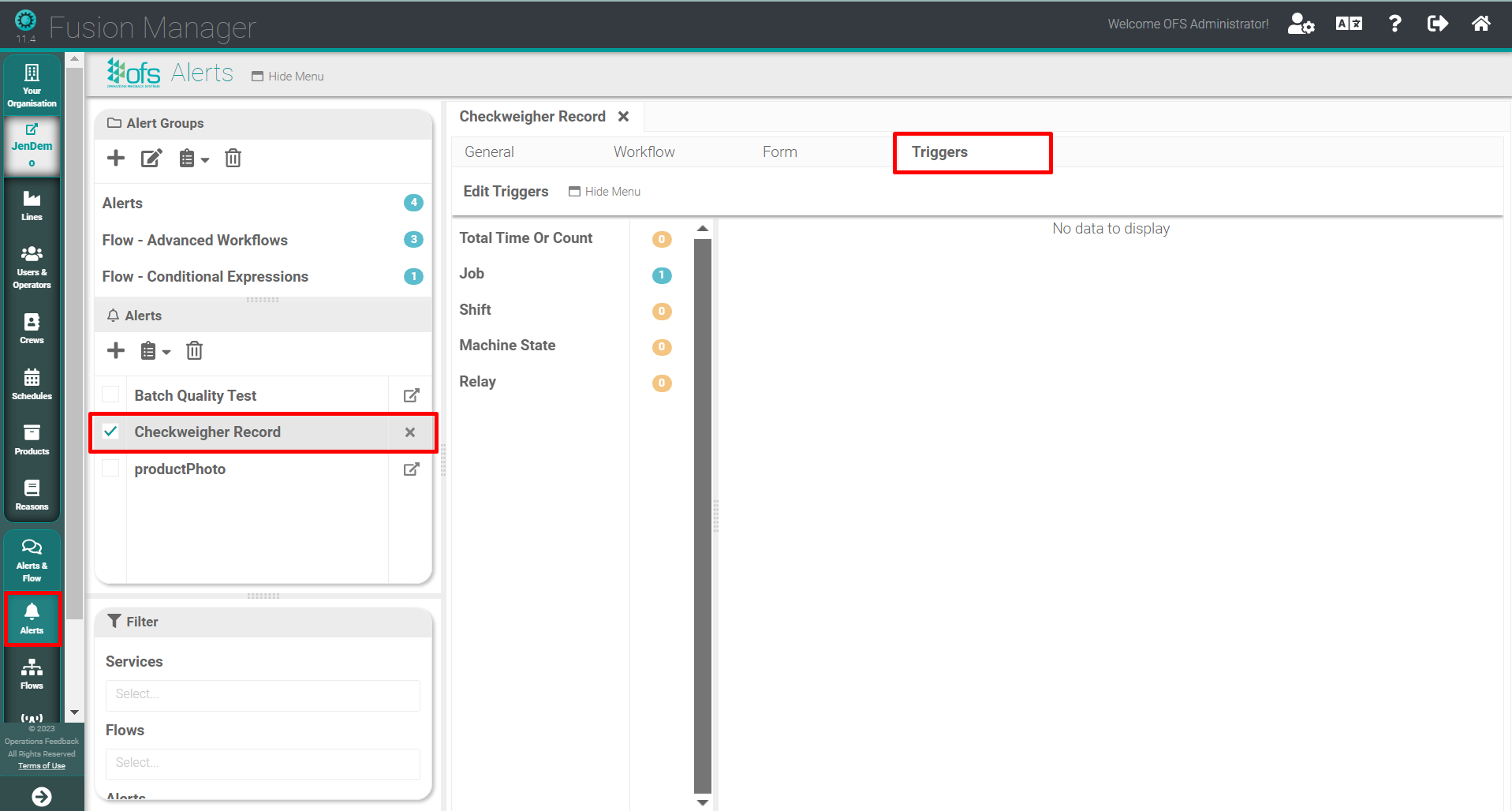Click the delete icon under Alerts
1512x811 pixels.
pos(194,350)
